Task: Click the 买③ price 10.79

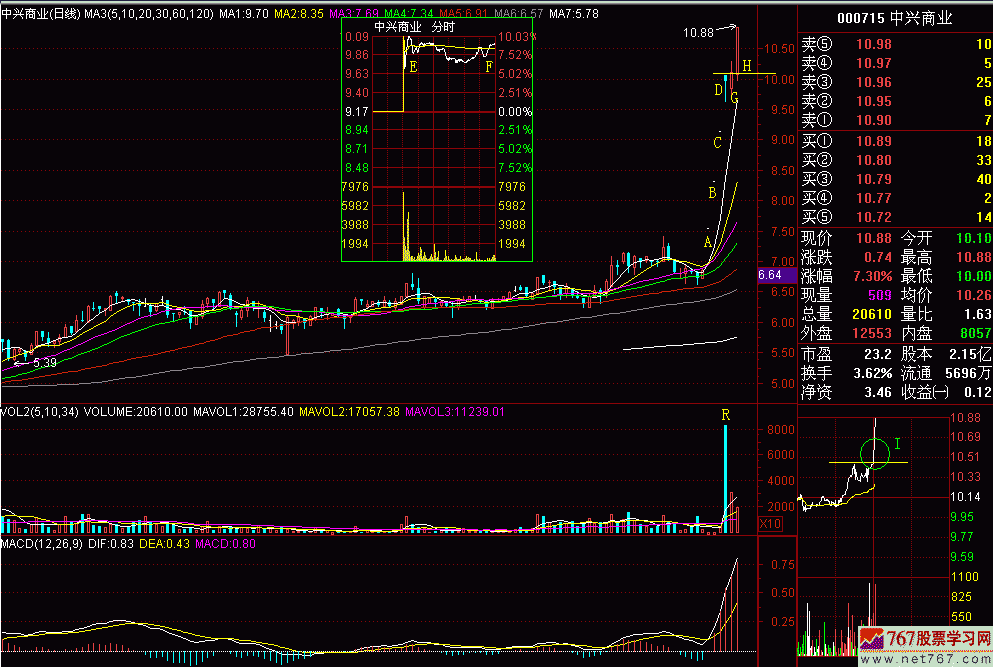Action: 873,179
